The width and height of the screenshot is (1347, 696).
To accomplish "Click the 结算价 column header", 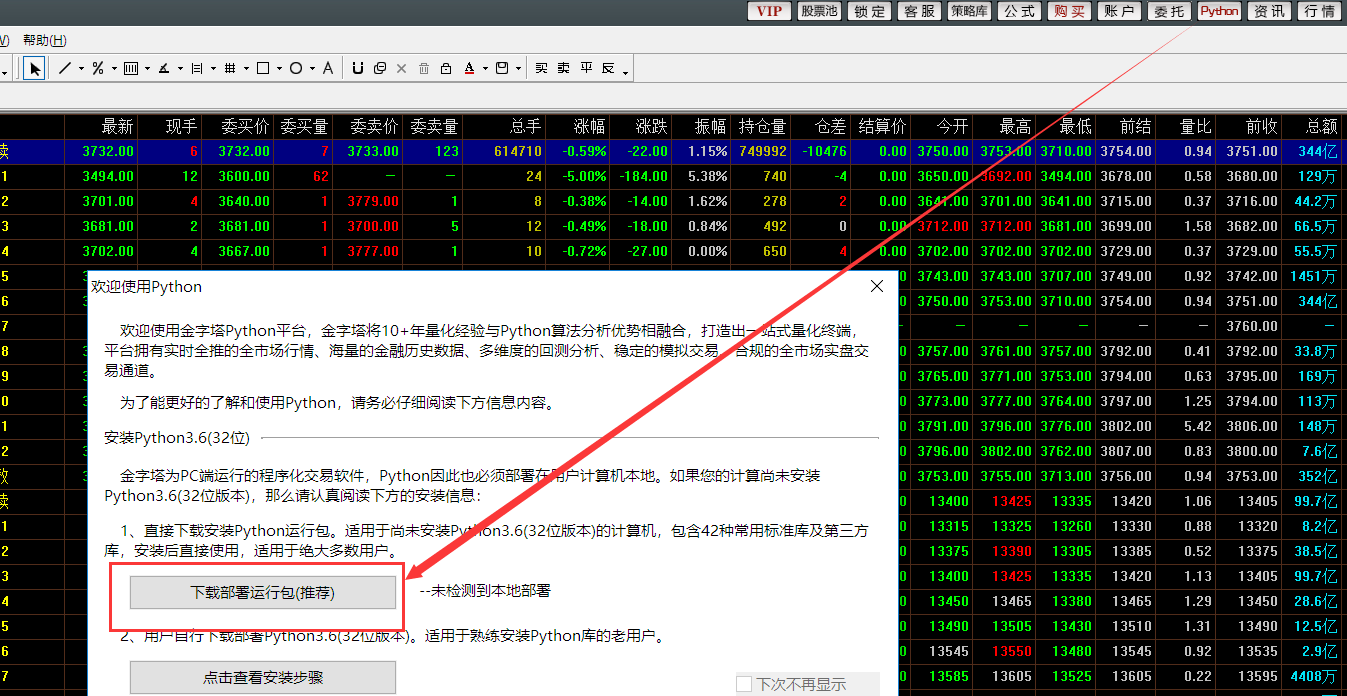I will point(882,127).
